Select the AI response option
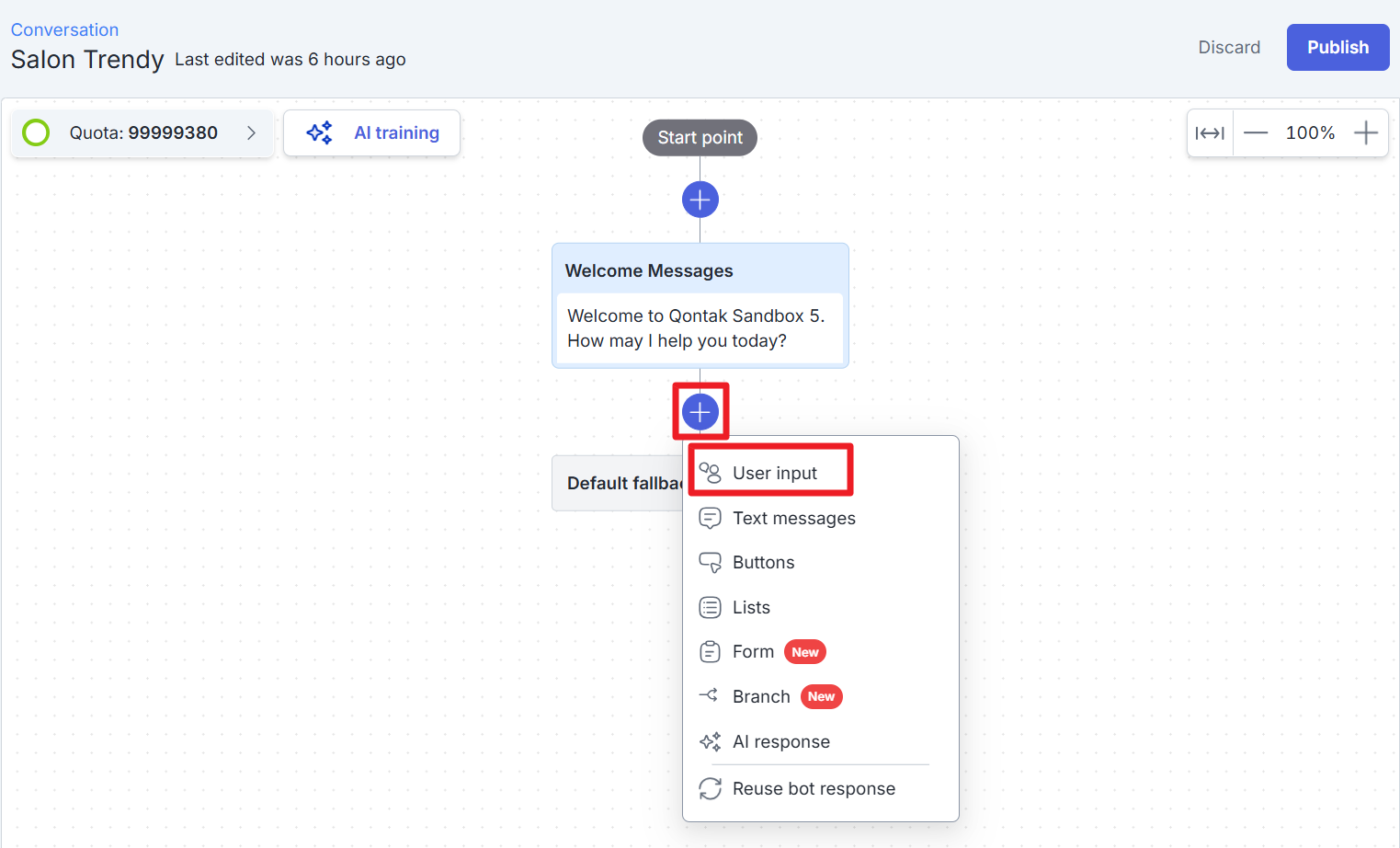Image resolution: width=1400 pixels, height=848 pixels. click(x=780, y=742)
